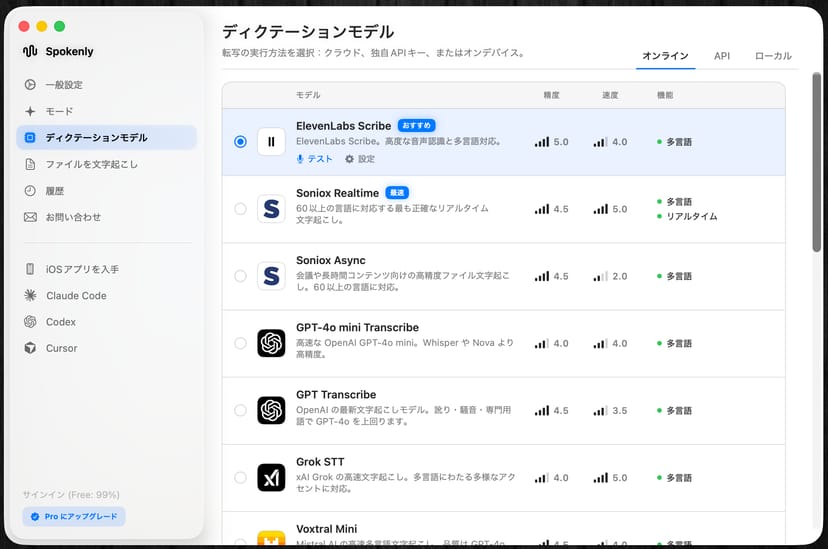Click the Soniox Async model name
828x549 pixels.
[x=331, y=260]
